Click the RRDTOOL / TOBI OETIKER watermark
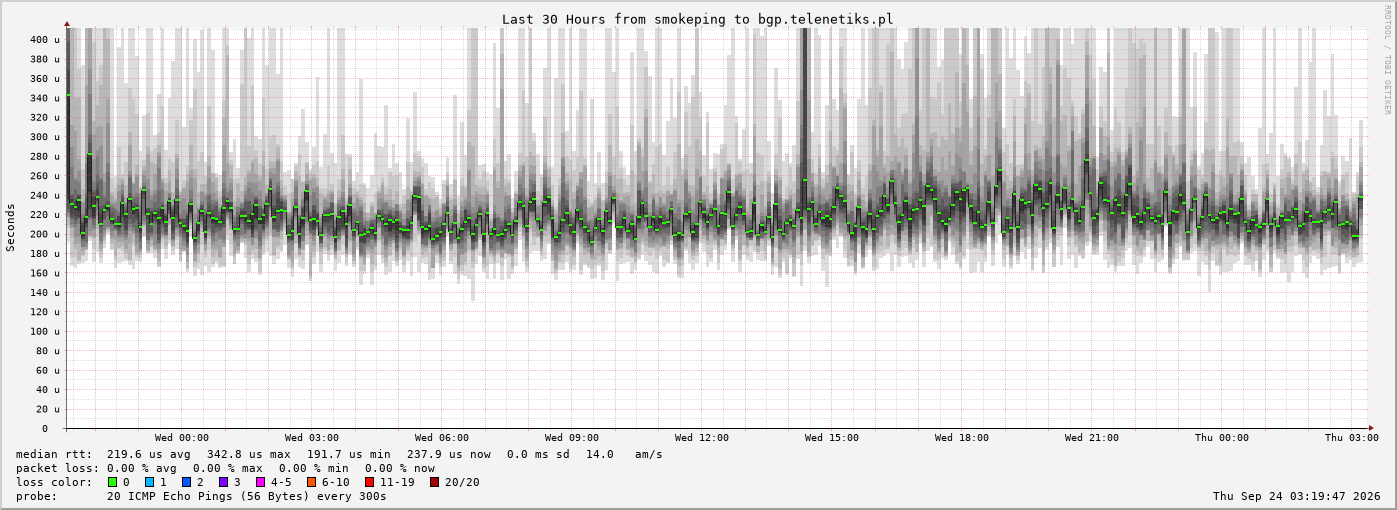Image resolution: width=1397 pixels, height=510 pixels. pyautogui.click(x=1387, y=59)
